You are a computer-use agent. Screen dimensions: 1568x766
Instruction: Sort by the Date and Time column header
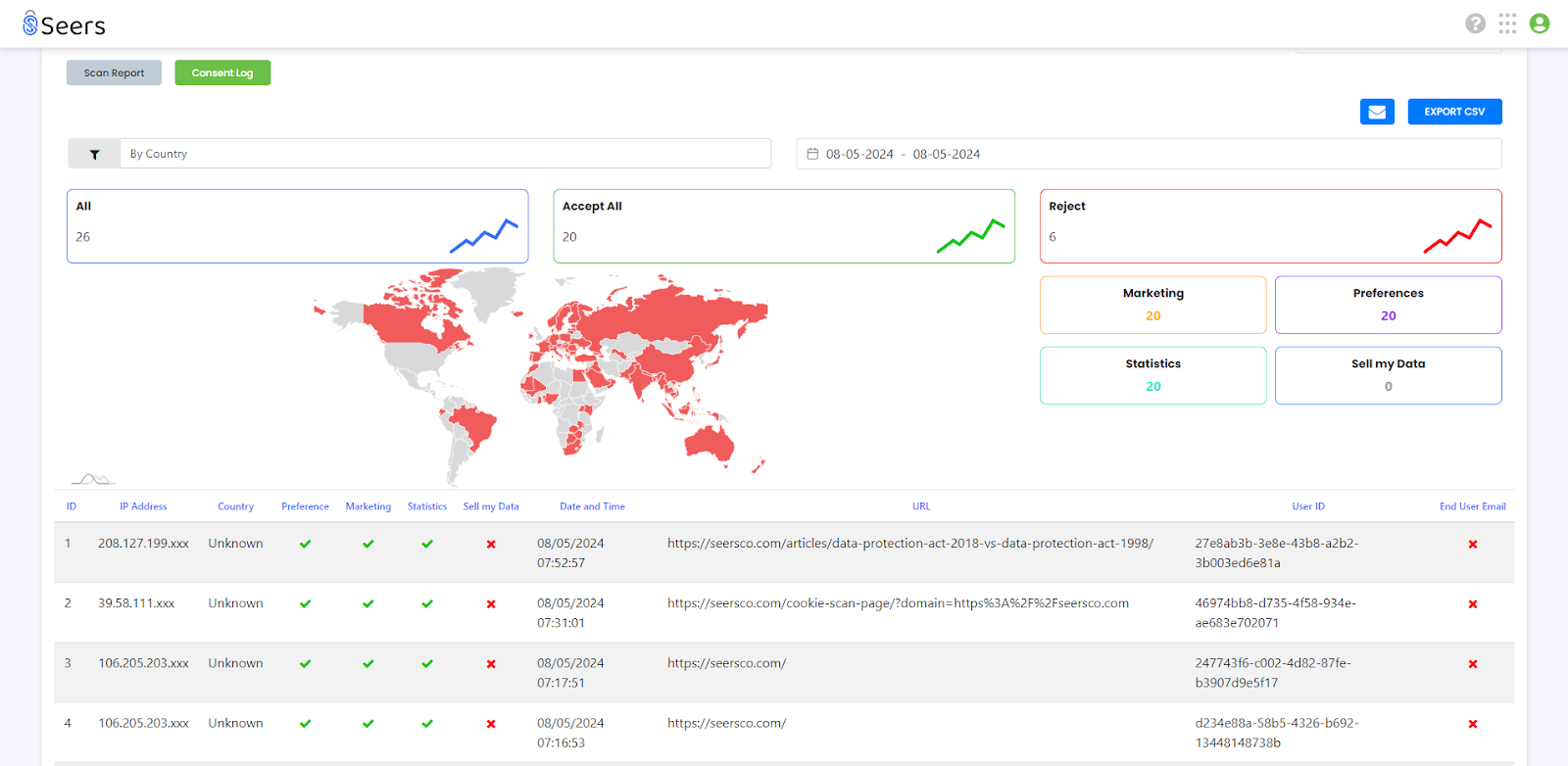coord(592,506)
